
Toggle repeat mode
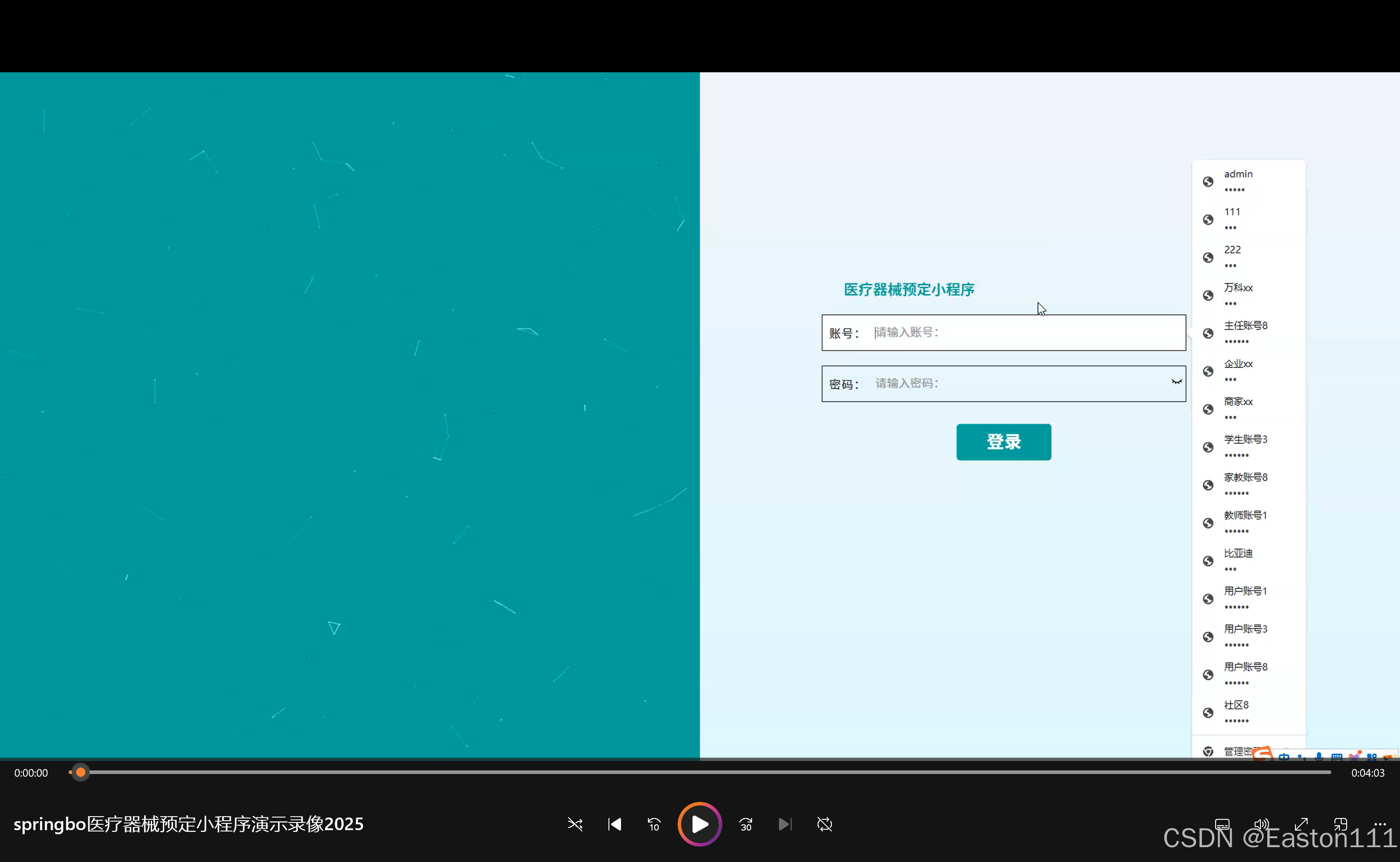(x=824, y=824)
